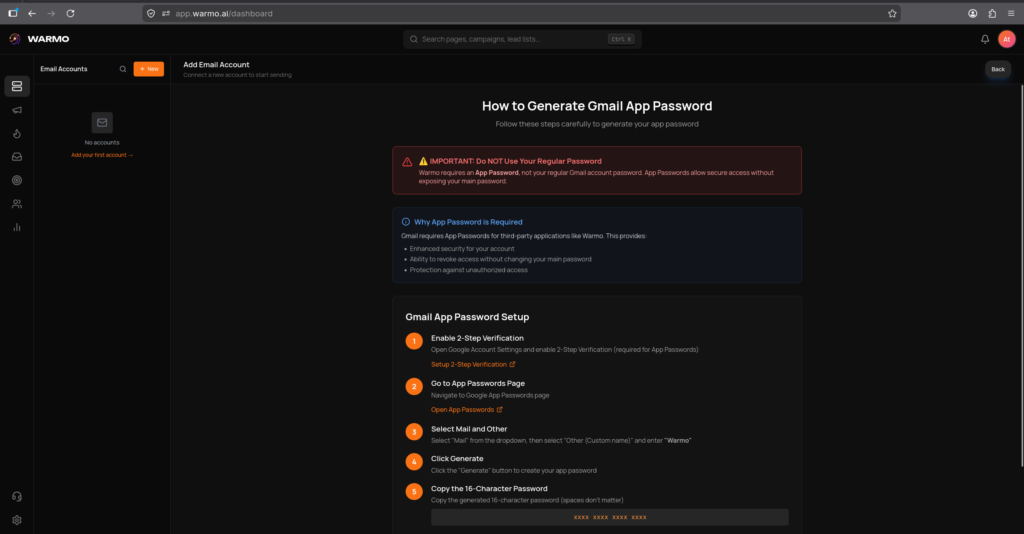Click the blue info circle icon
The image size is (1024, 534).
click(406, 222)
